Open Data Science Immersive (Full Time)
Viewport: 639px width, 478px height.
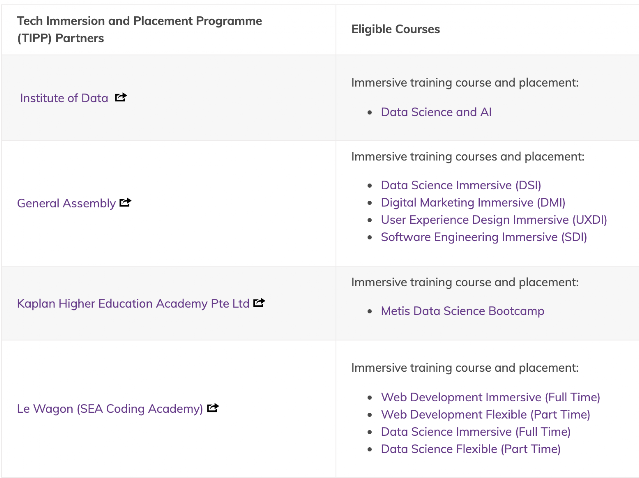pyautogui.click(x=476, y=432)
